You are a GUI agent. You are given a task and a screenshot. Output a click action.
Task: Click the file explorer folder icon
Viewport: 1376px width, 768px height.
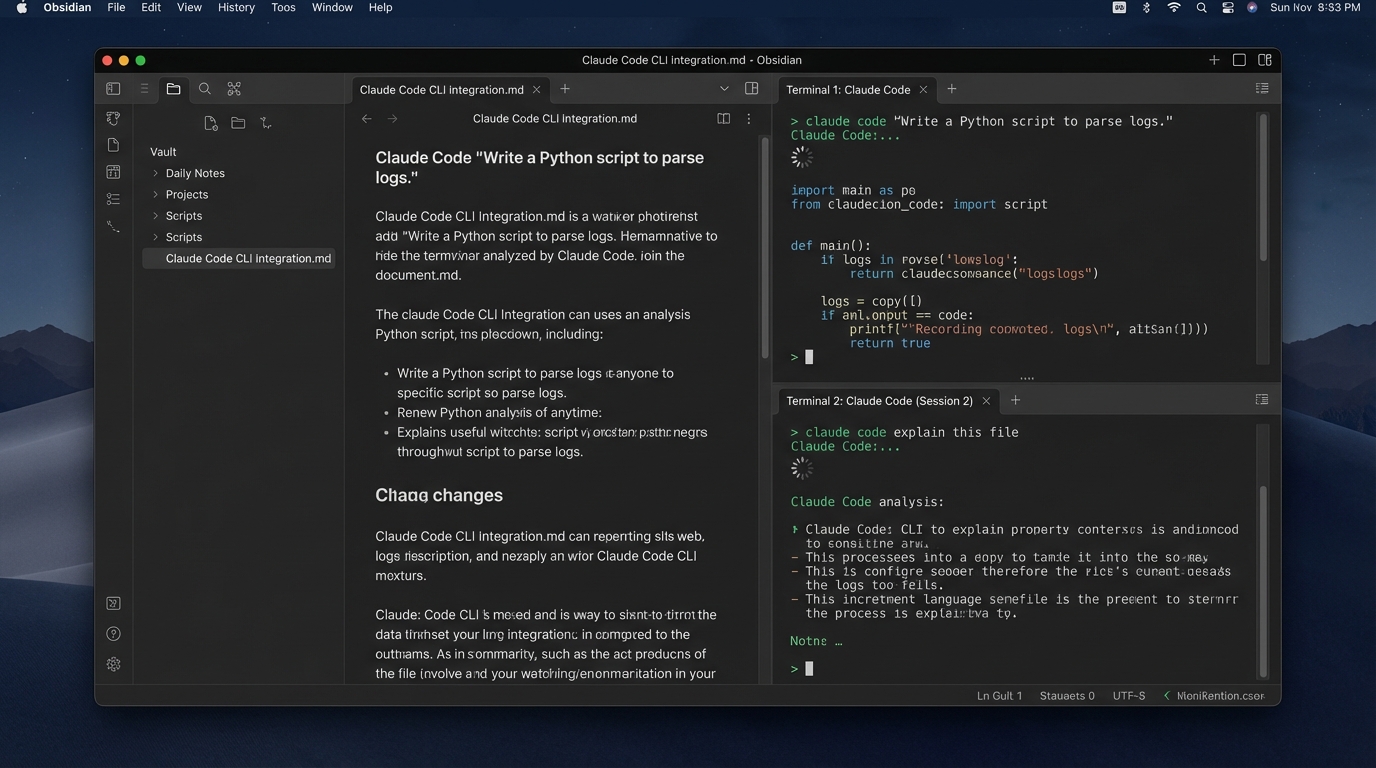click(x=174, y=89)
